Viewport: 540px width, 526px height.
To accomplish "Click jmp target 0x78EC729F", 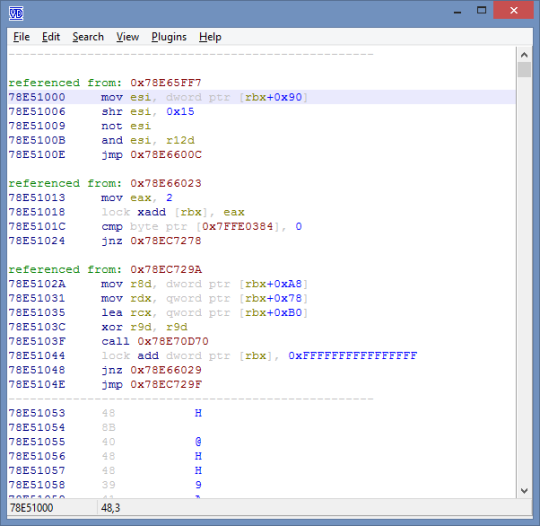I will 166,384.
